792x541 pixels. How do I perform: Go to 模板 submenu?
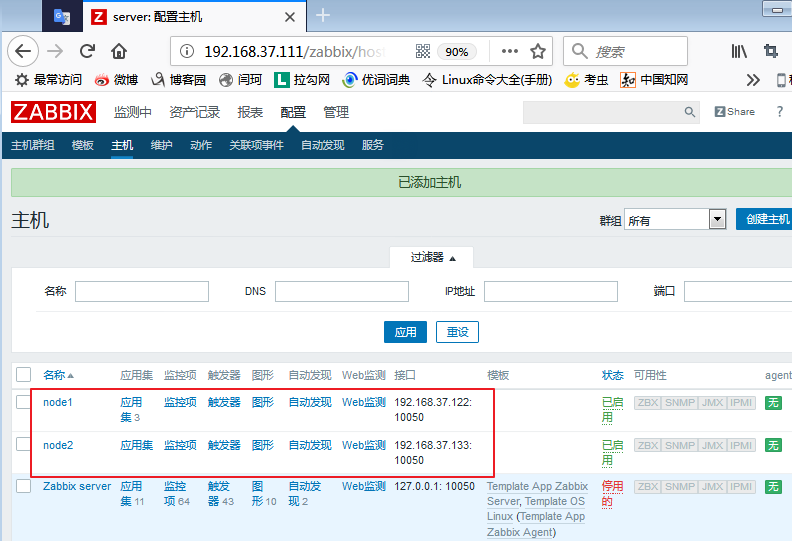point(82,145)
